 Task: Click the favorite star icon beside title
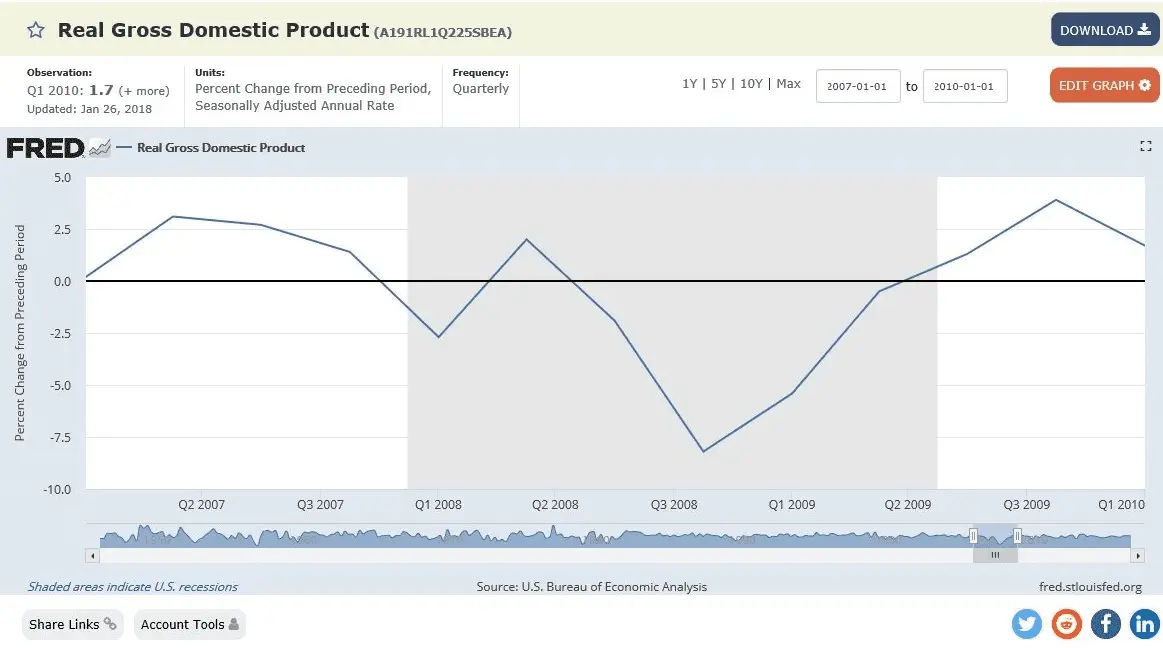36,30
